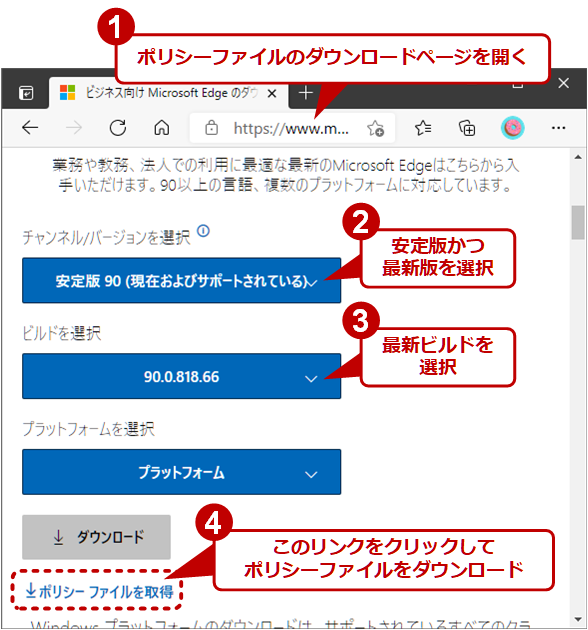Expand the プラットフォーム dropdown
Screen dimensions: 588x630
coord(182,472)
